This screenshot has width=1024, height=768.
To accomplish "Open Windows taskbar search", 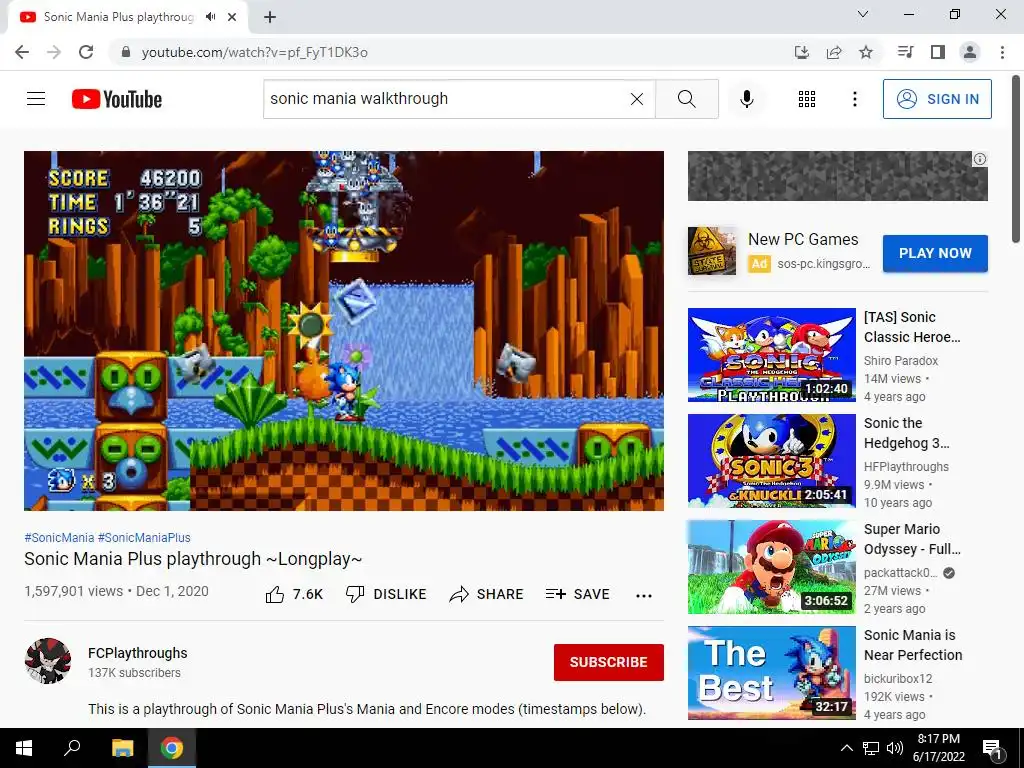I will (72, 748).
